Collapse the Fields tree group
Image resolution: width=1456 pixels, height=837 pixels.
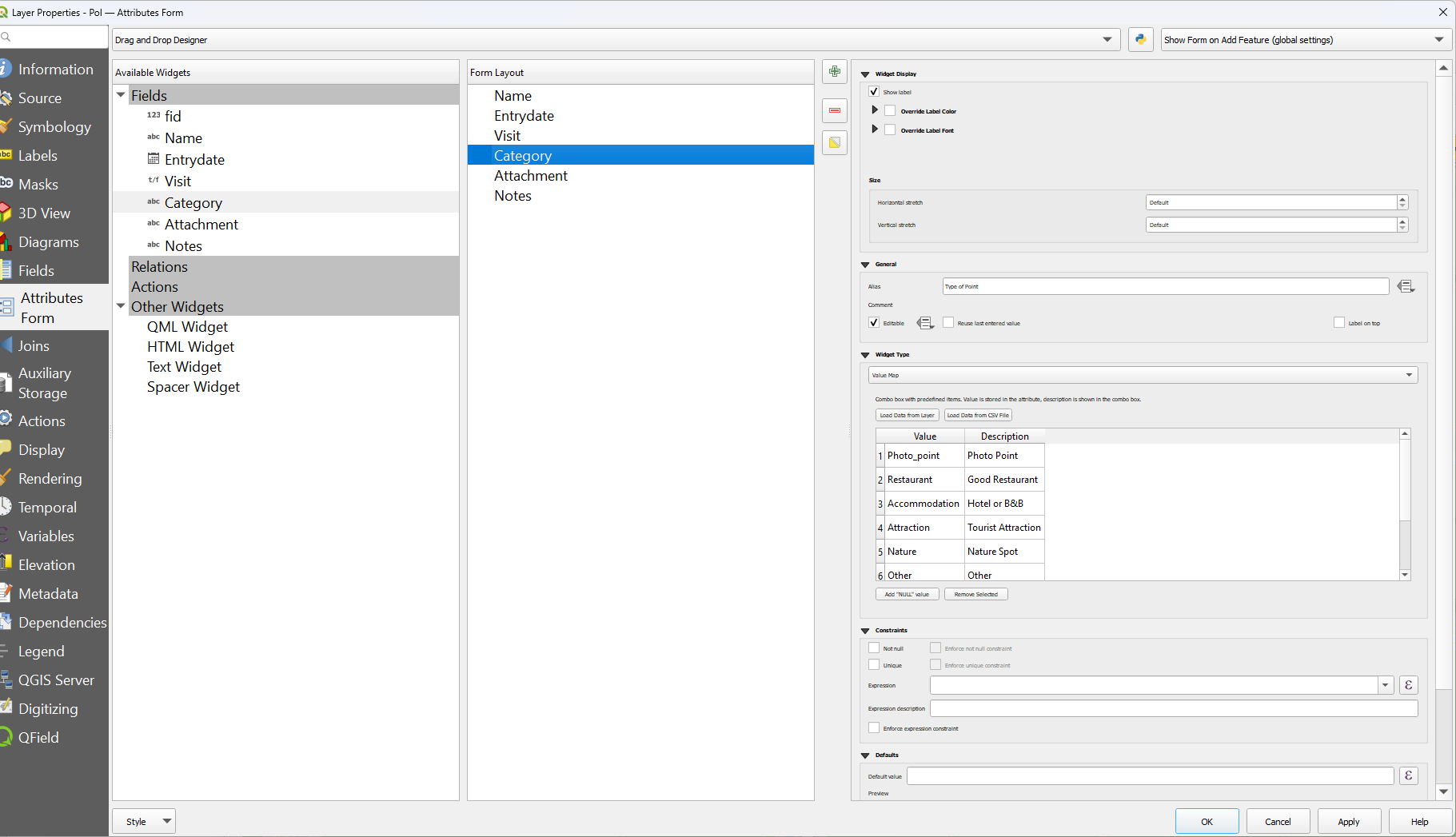[122, 95]
